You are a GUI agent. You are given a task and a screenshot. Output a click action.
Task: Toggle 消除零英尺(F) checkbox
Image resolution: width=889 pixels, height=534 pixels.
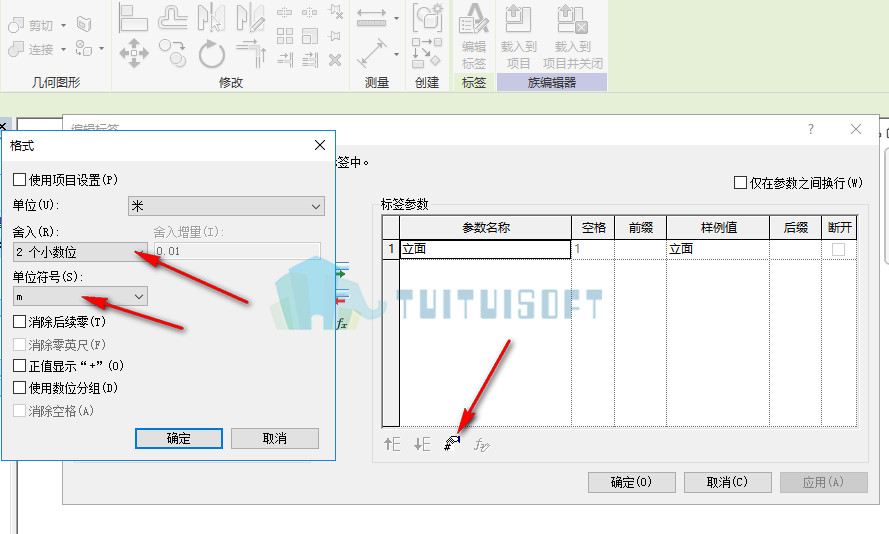(19, 344)
